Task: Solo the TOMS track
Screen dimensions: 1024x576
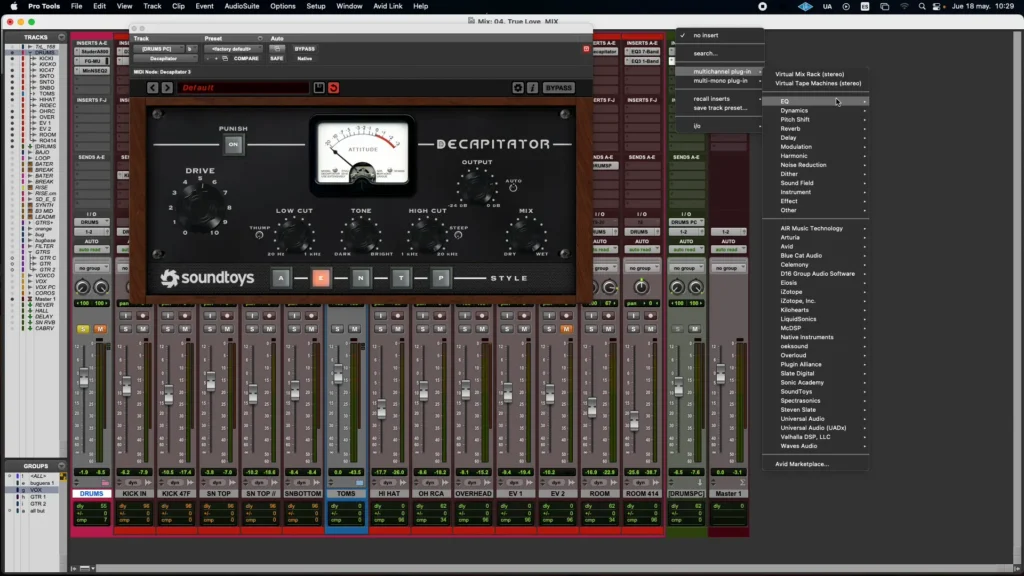Action: (x=337, y=328)
